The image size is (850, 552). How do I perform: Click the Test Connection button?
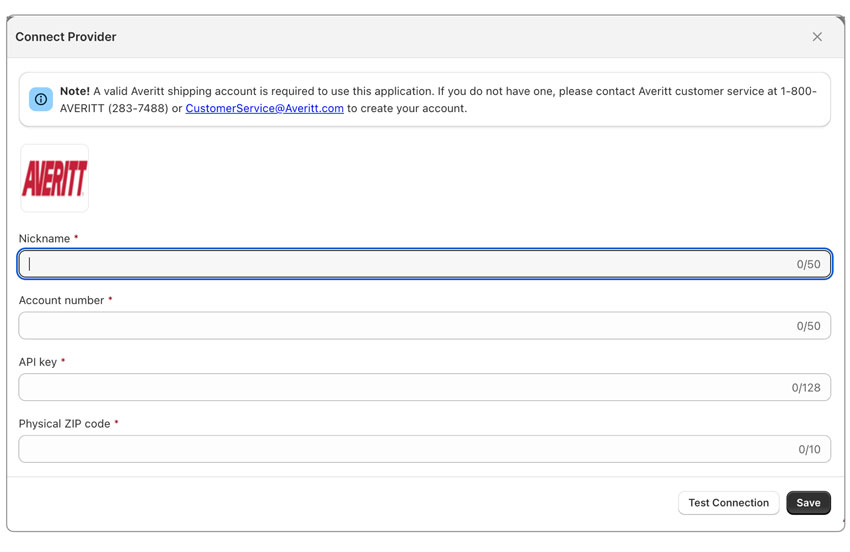(729, 503)
